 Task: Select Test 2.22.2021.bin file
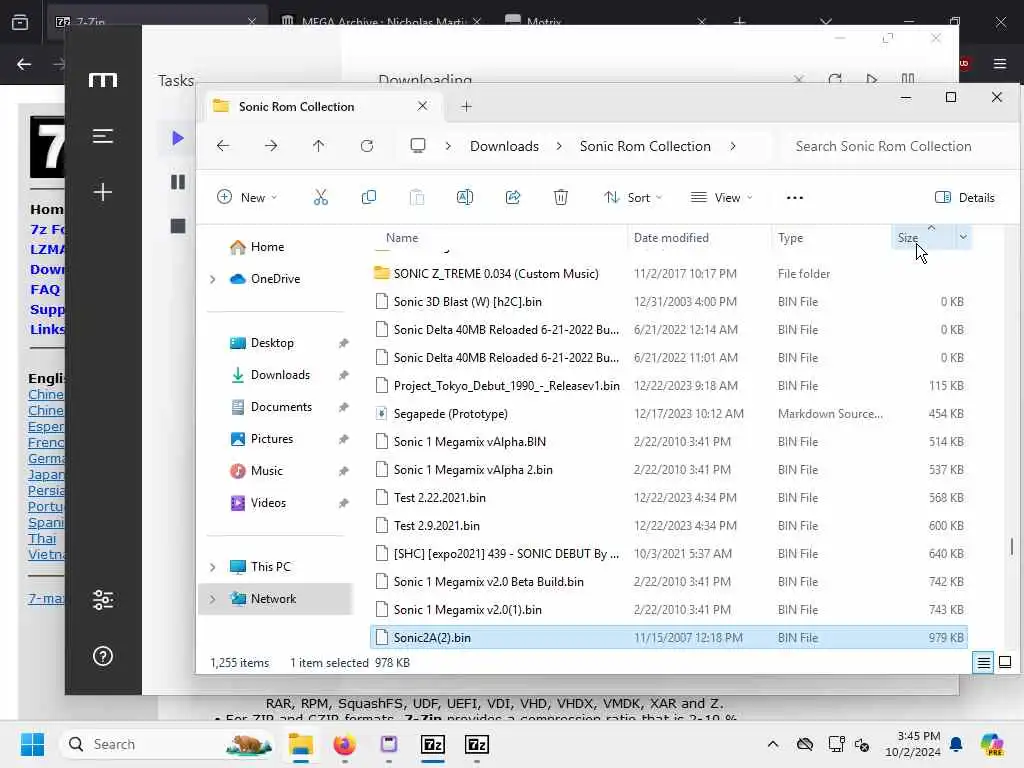(x=440, y=498)
